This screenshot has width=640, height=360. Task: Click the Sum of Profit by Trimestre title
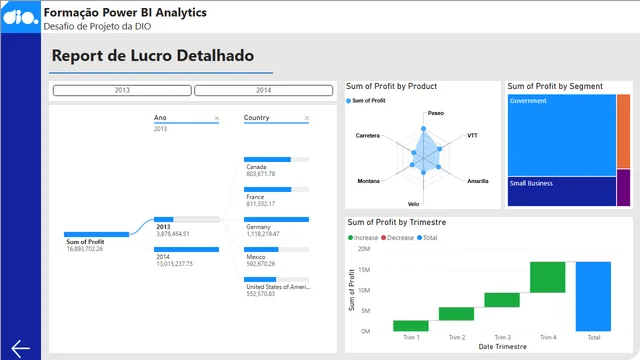pos(397,222)
